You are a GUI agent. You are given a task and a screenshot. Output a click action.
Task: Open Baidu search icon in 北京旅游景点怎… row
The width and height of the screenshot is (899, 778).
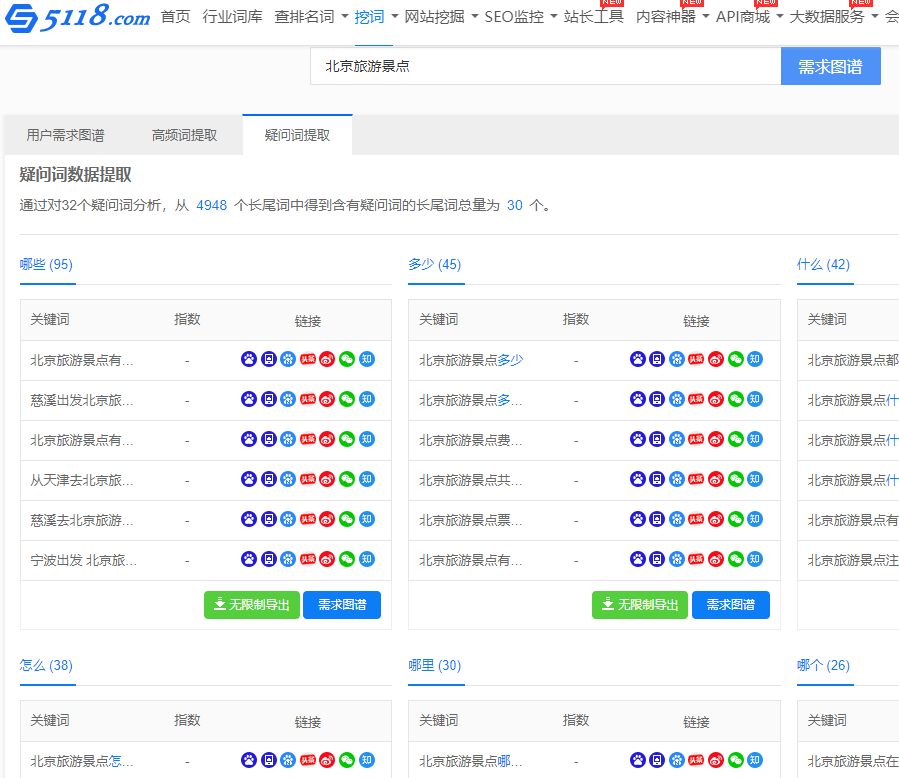[249, 760]
